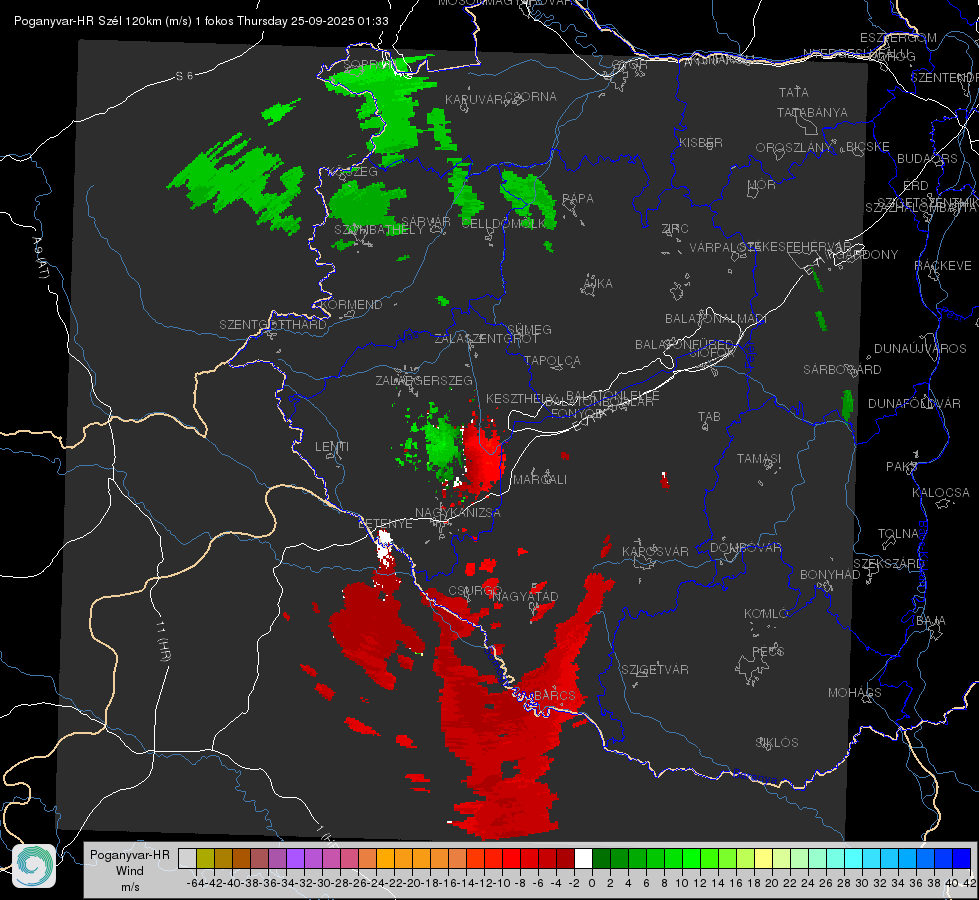Image resolution: width=979 pixels, height=900 pixels.
Task: Select the light gray swatch at the legend's left end
Action: click(x=187, y=858)
